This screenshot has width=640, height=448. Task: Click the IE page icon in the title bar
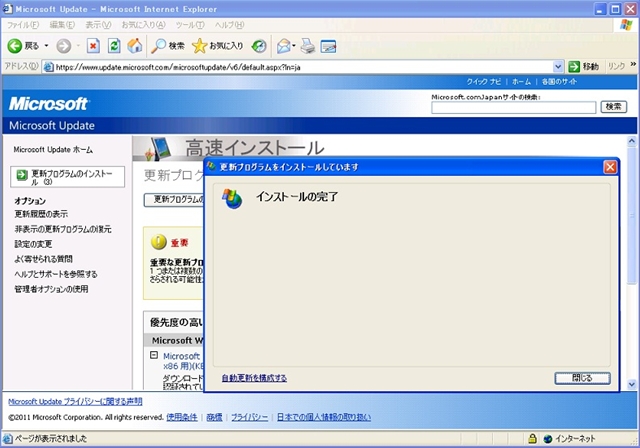point(7,9)
